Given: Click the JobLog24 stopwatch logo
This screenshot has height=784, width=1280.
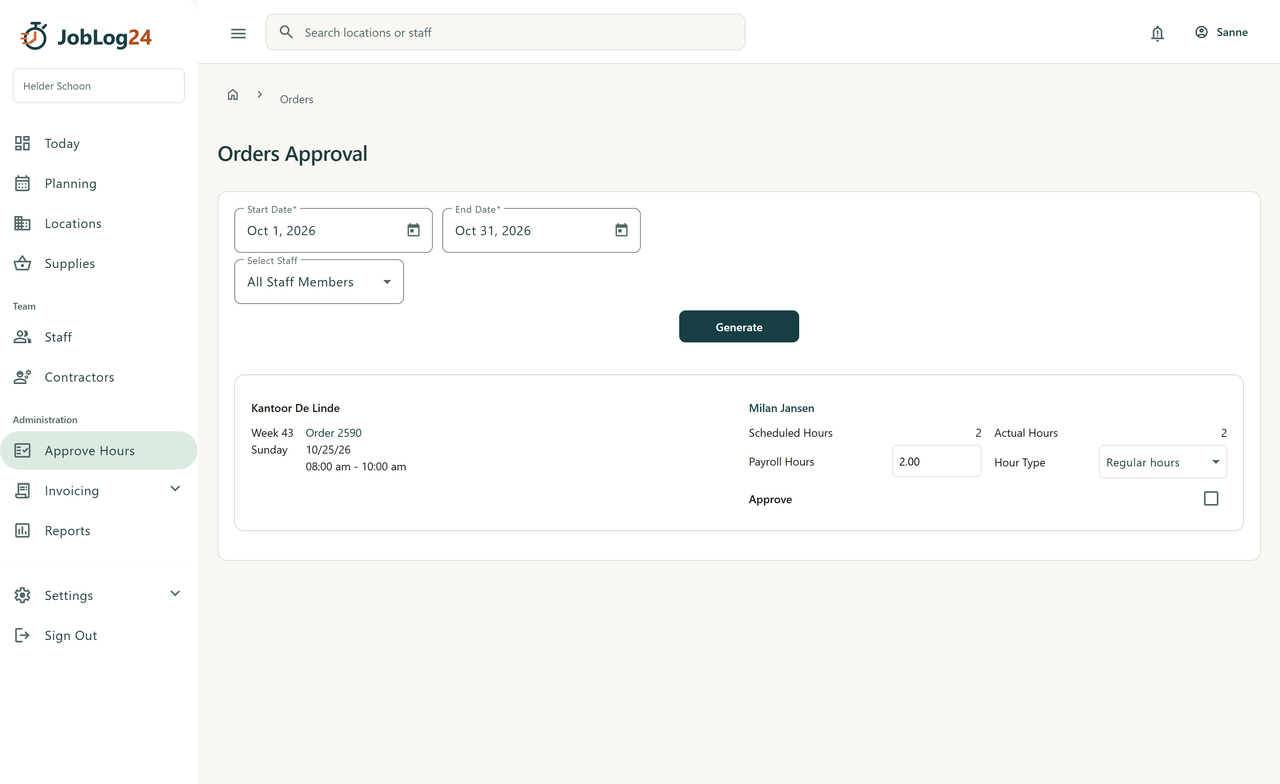Looking at the screenshot, I should 34,36.
